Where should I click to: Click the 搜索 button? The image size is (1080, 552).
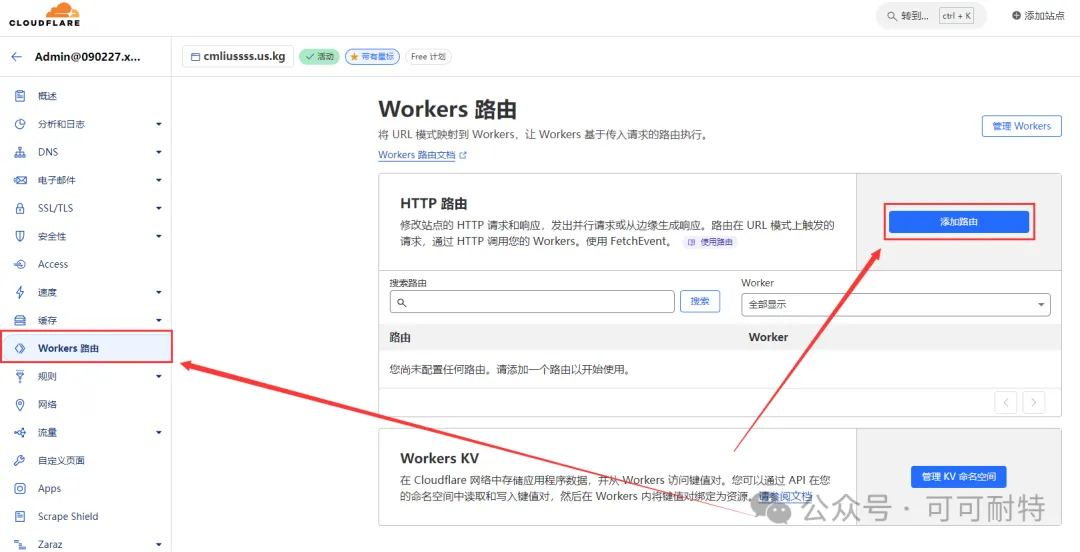coord(700,301)
